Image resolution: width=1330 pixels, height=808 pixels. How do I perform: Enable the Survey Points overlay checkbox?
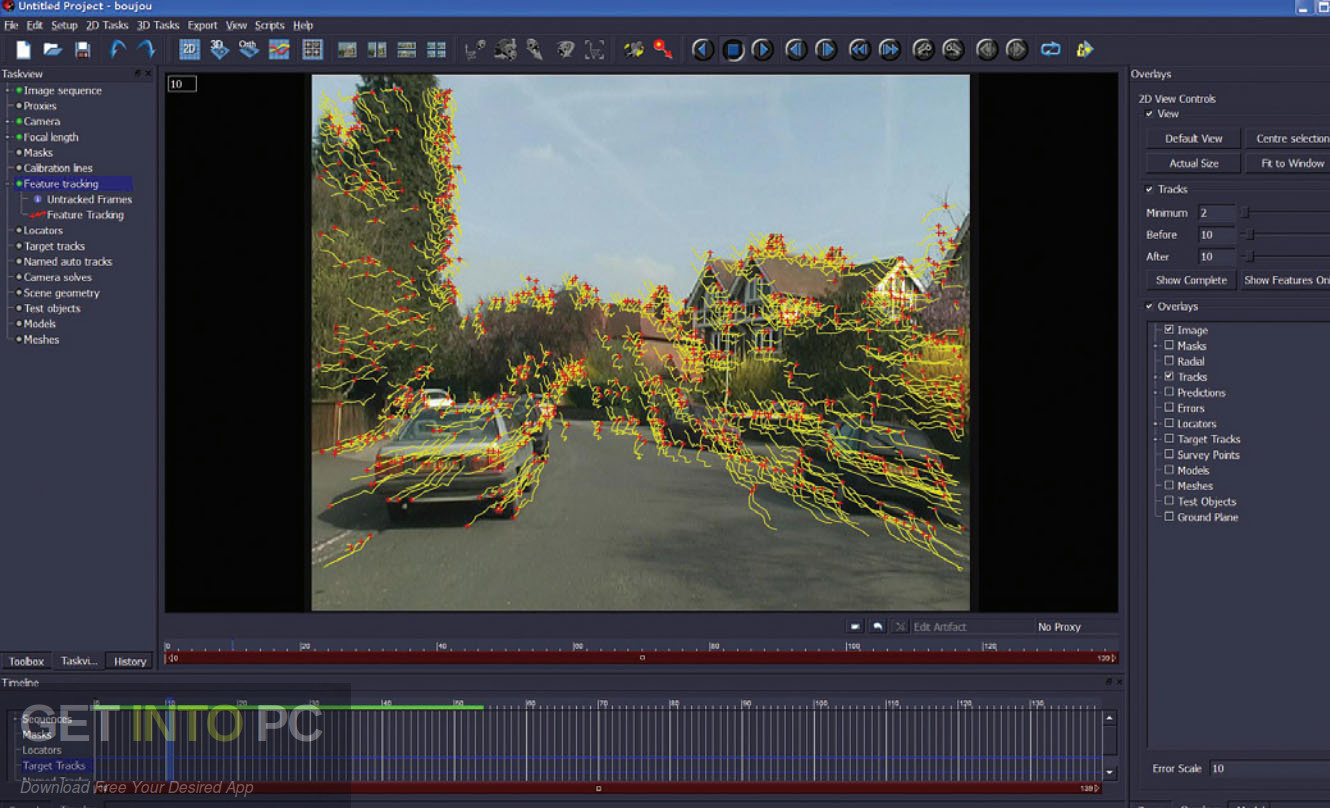point(1169,454)
